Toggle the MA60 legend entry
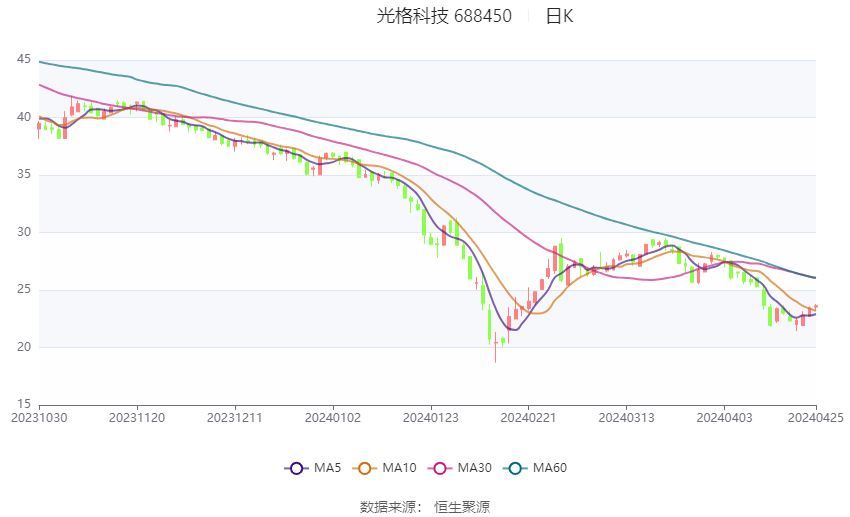The image size is (850, 517). [535, 468]
